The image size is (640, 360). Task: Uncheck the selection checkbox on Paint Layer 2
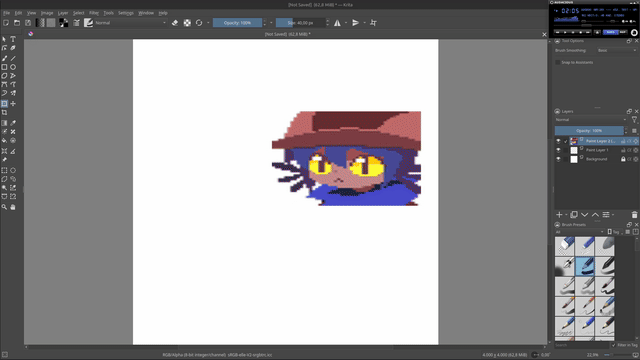[x=566, y=141]
